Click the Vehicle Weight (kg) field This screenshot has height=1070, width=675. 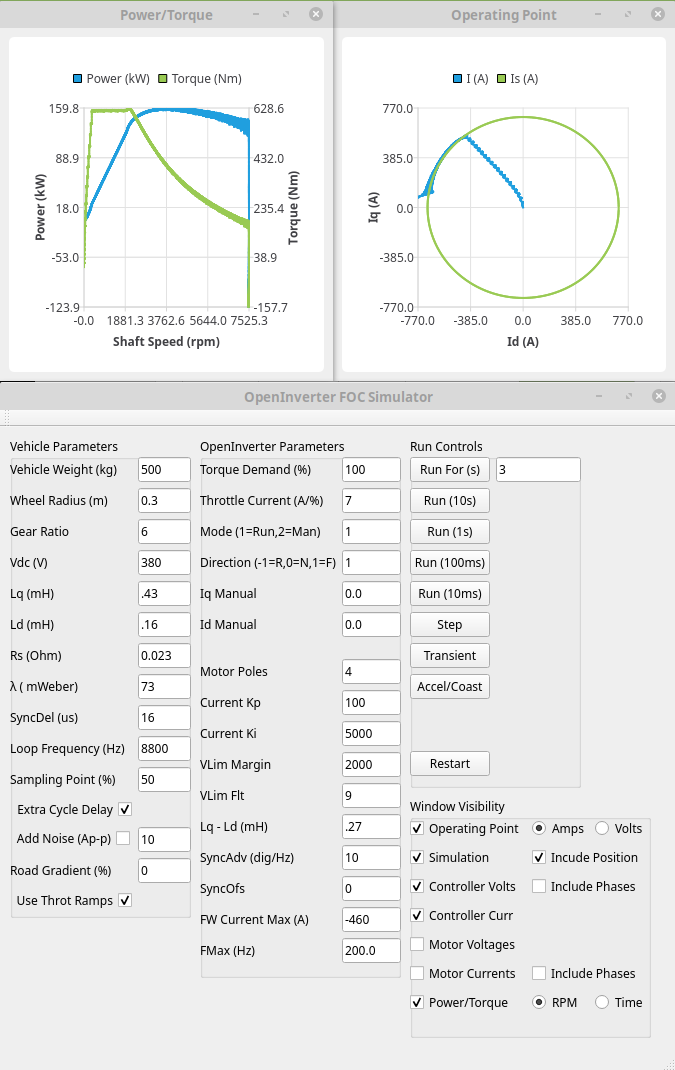point(164,469)
